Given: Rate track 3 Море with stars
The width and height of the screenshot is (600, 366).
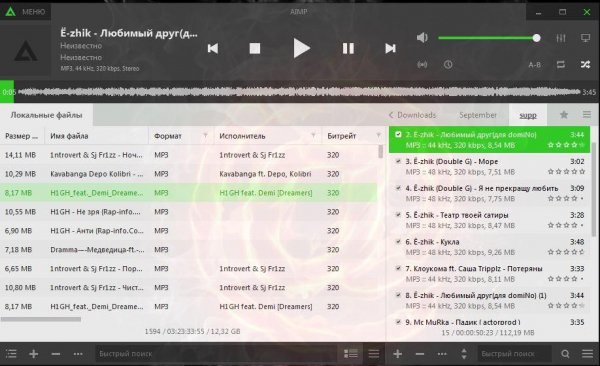Looking at the screenshot, I should pyautogui.click(x=566, y=172).
